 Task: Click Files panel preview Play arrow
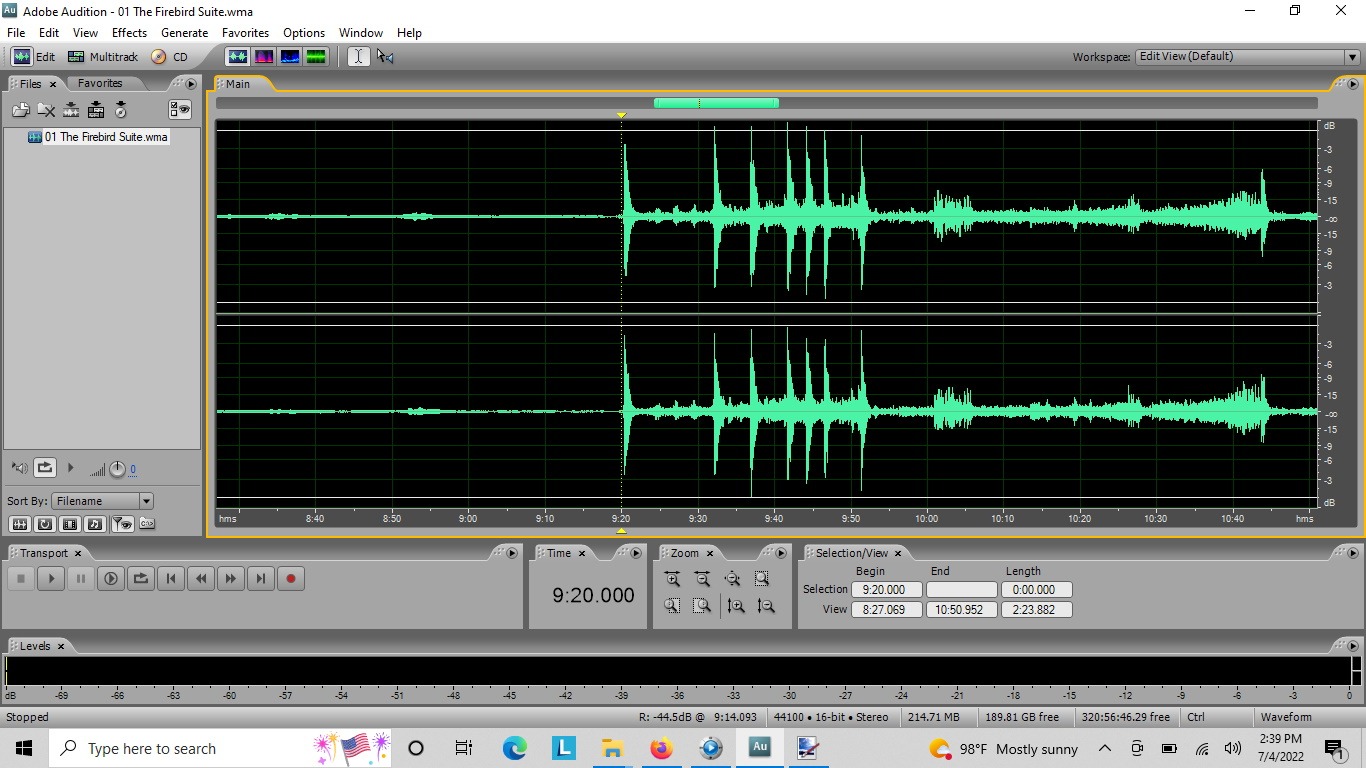70,468
